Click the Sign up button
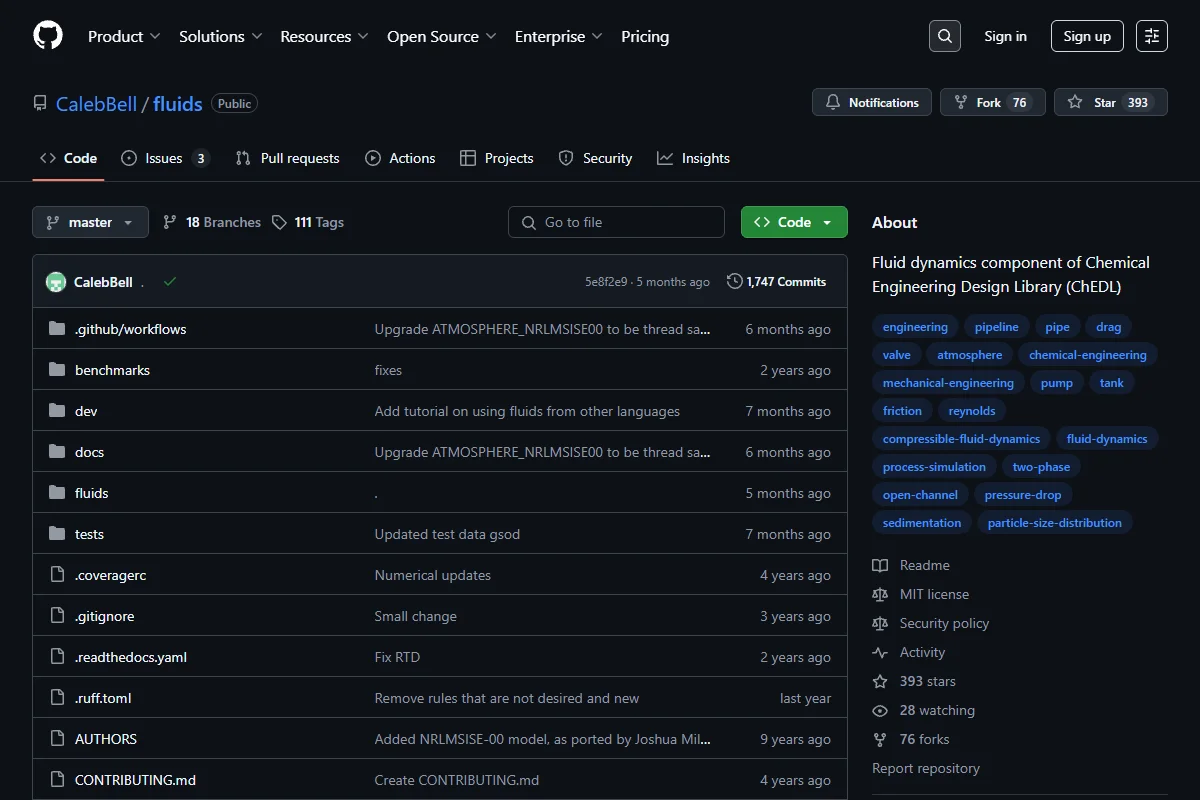Image resolution: width=1200 pixels, height=800 pixels. (x=1087, y=36)
